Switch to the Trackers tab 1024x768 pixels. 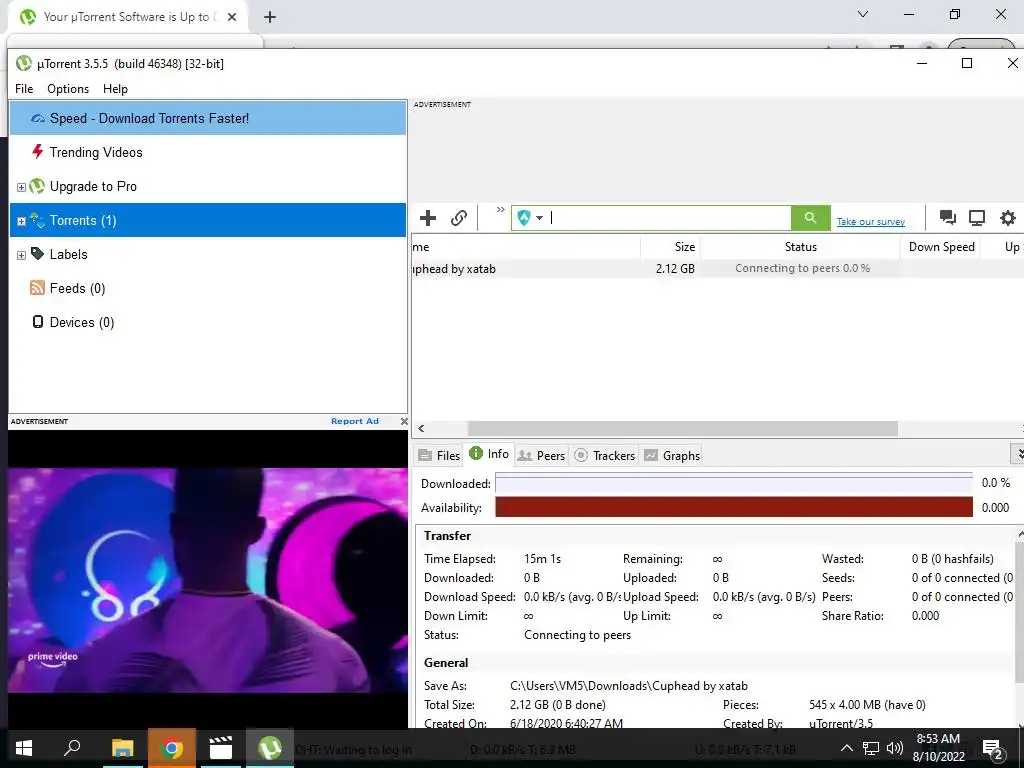605,456
